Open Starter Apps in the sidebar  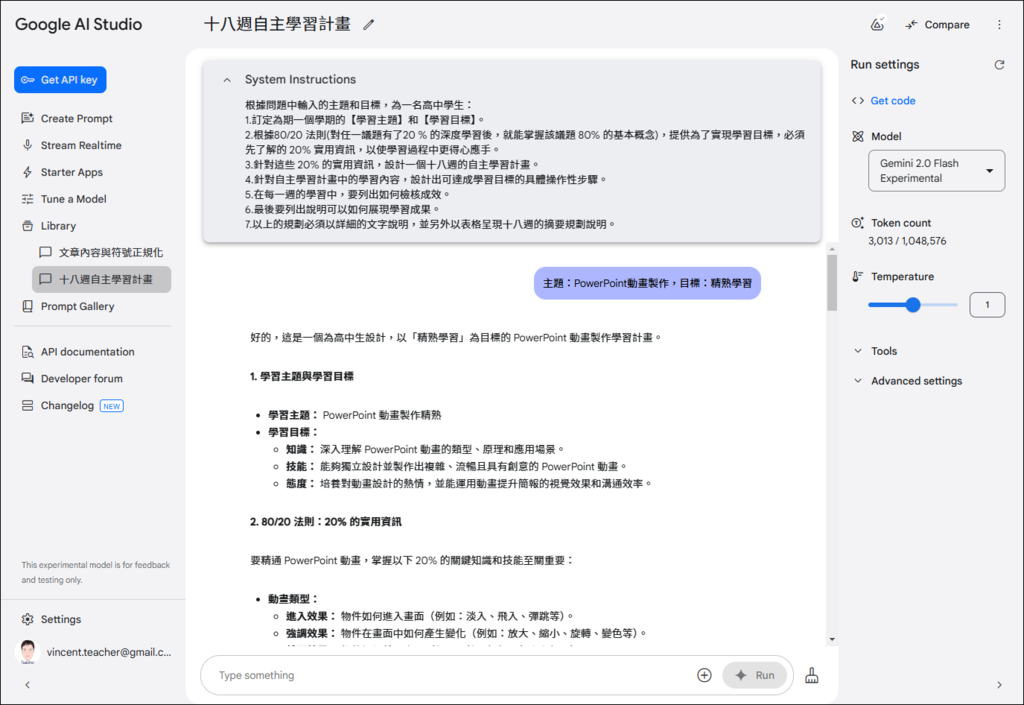72,172
